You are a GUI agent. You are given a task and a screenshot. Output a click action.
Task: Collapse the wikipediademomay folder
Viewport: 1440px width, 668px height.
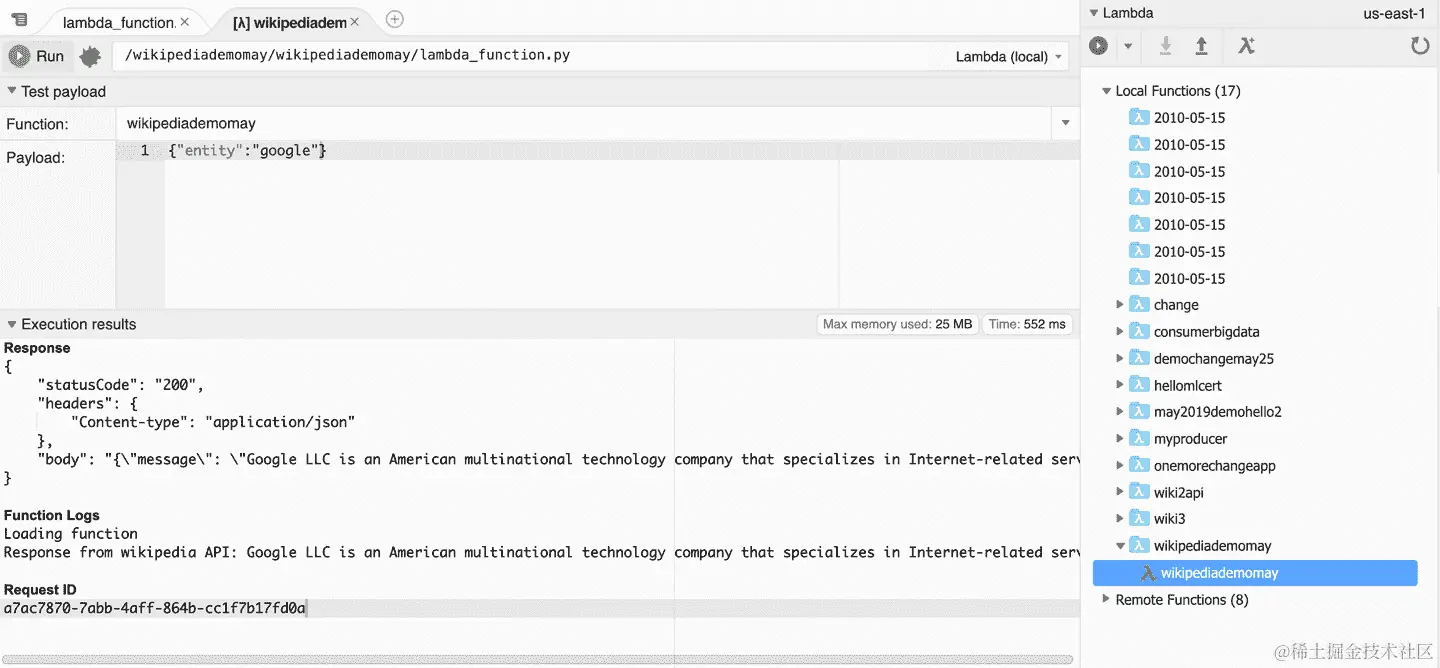(x=1120, y=546)
